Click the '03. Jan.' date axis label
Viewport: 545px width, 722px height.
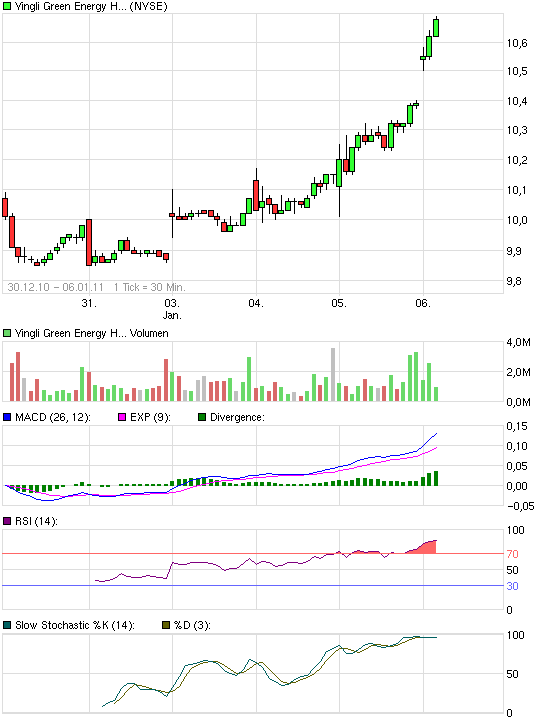click(x=172, y=309)
